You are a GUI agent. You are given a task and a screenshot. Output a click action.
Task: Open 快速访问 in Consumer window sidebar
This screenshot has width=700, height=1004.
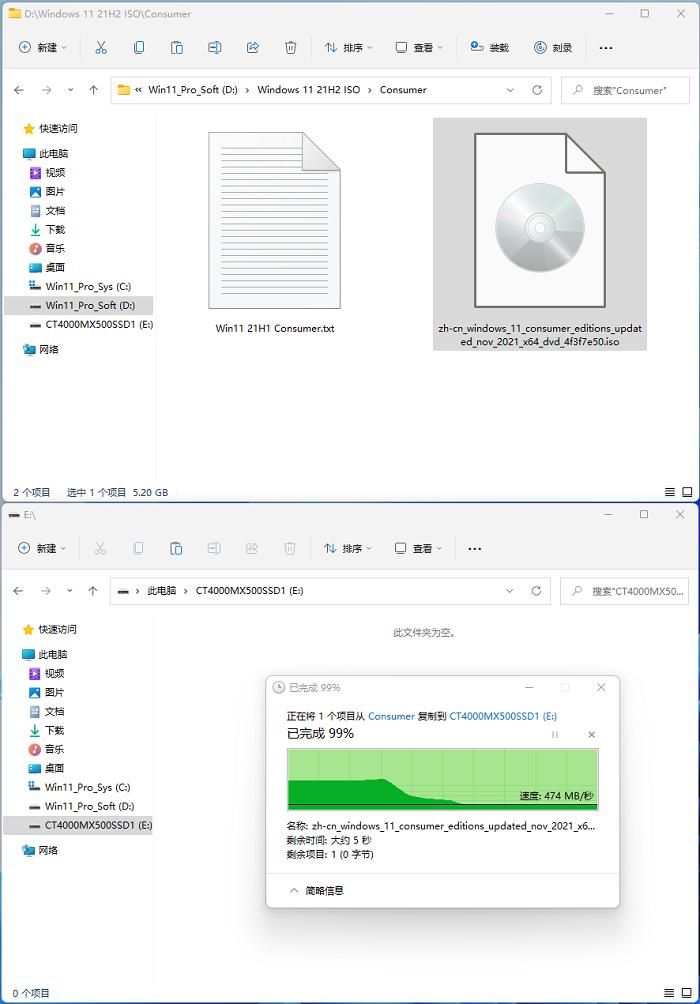(51, 129)
